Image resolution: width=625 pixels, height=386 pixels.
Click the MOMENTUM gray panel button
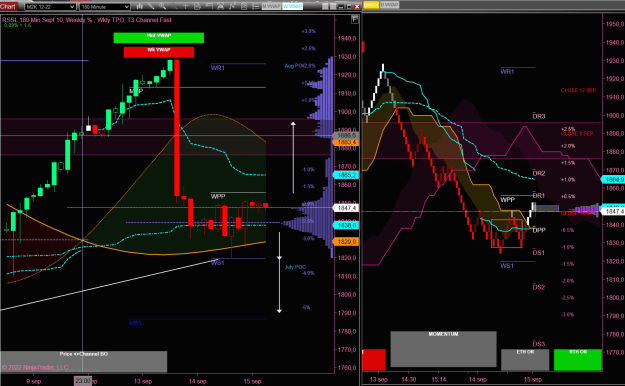click(443, 349)
